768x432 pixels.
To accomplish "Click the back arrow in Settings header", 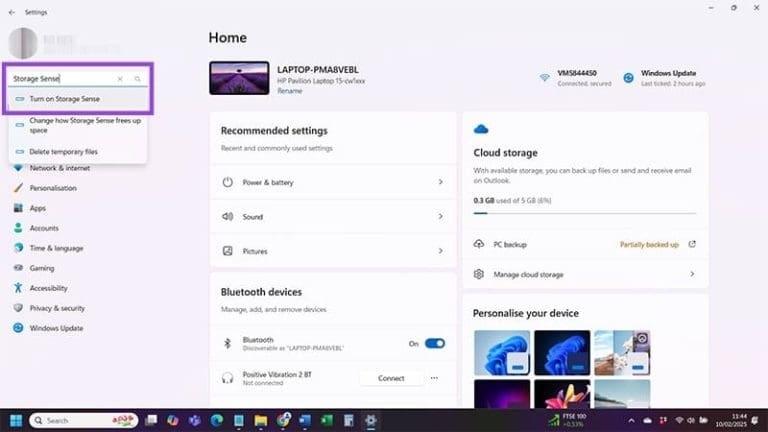I will coord(12,12).
